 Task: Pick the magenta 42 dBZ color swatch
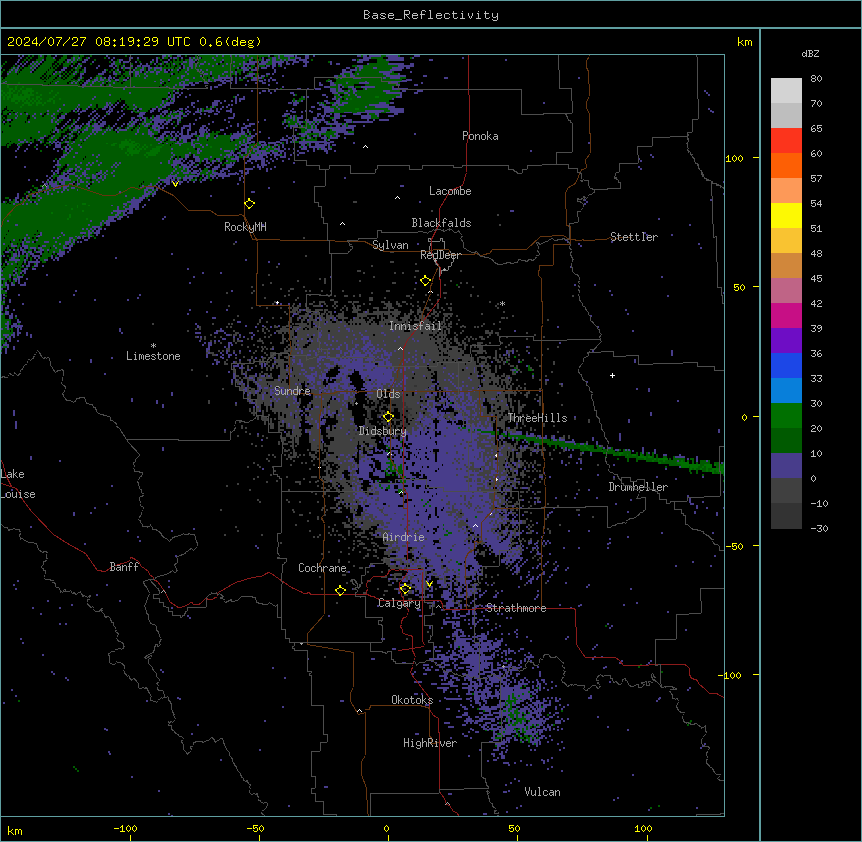[786, 315]
